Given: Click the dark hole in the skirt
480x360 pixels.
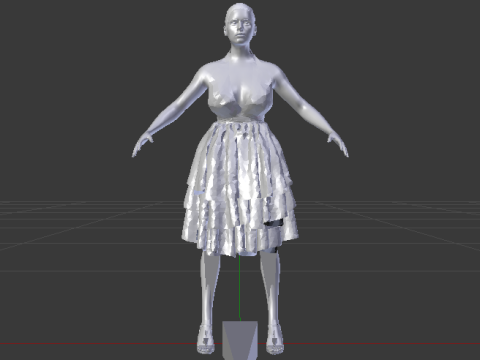Looking at the screenshot, I should click(x=273, y=223).
